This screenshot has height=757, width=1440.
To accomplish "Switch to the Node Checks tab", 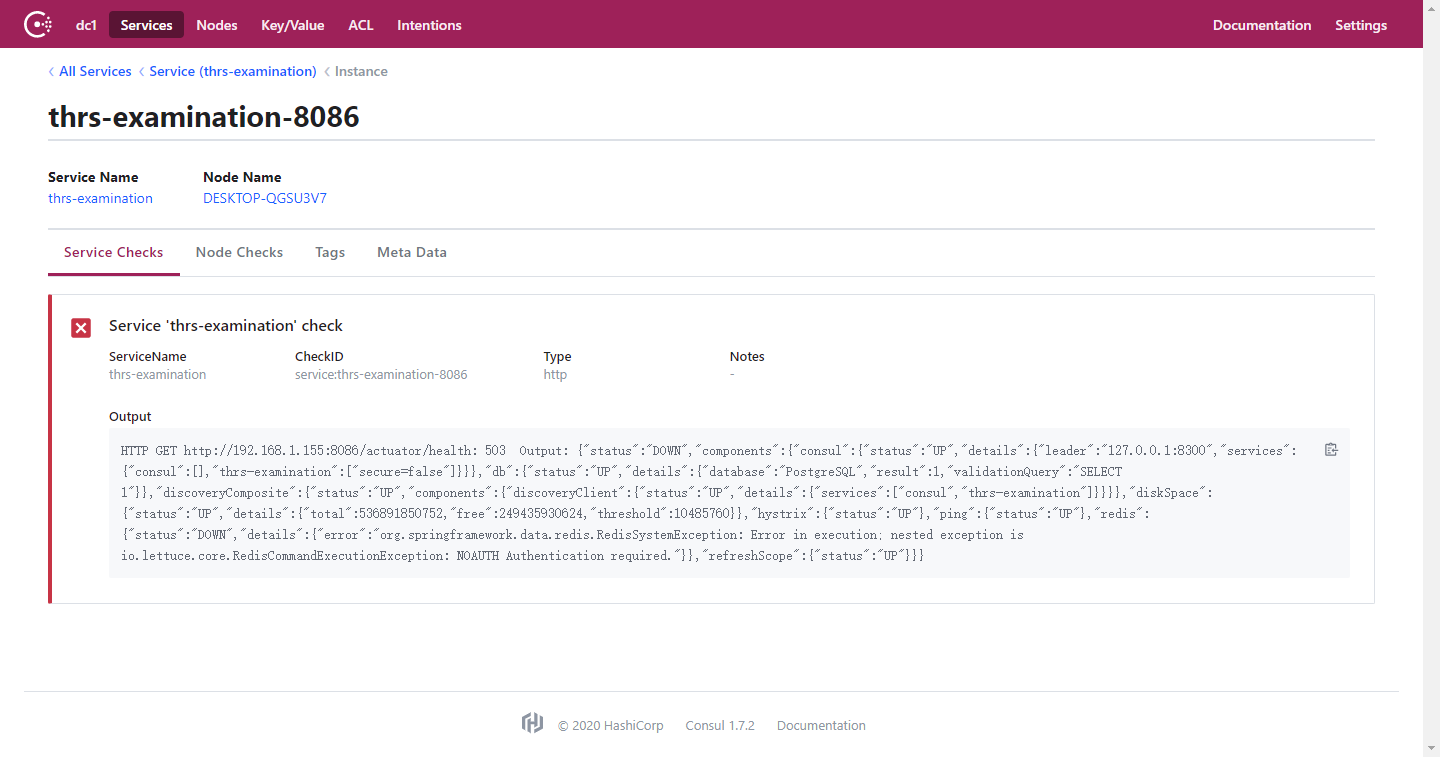I will pyautogui.click(x=239, y=252).
